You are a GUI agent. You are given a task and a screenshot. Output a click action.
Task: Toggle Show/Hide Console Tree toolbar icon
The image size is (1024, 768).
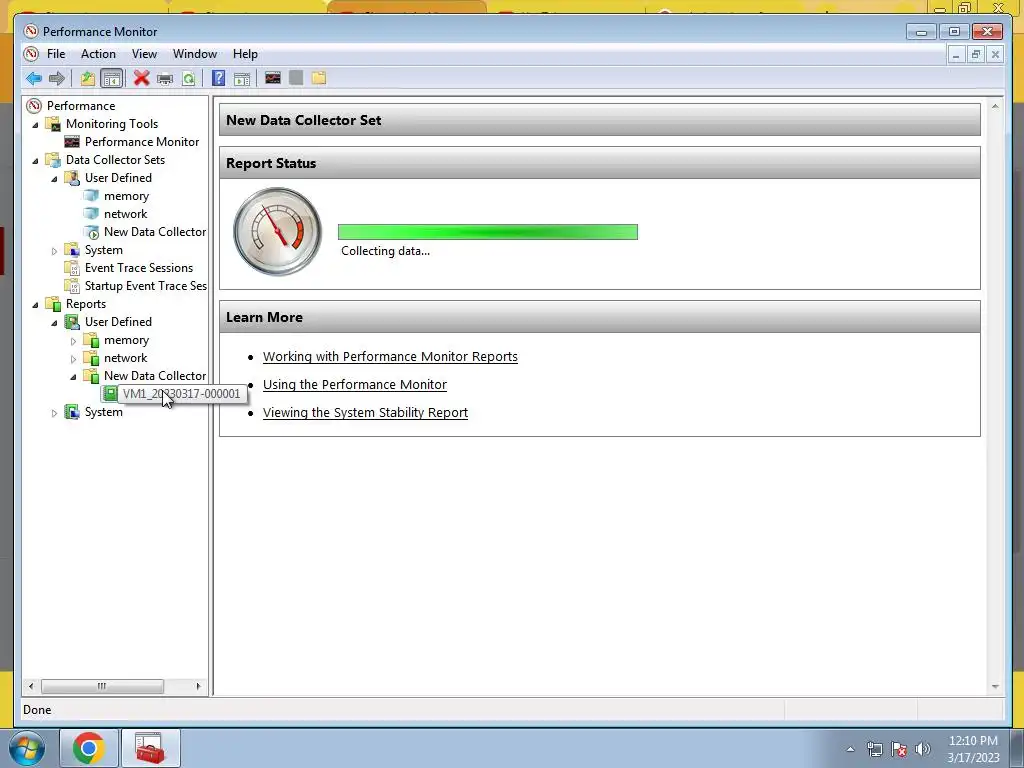pyautogui.click(x=112, y=78)
